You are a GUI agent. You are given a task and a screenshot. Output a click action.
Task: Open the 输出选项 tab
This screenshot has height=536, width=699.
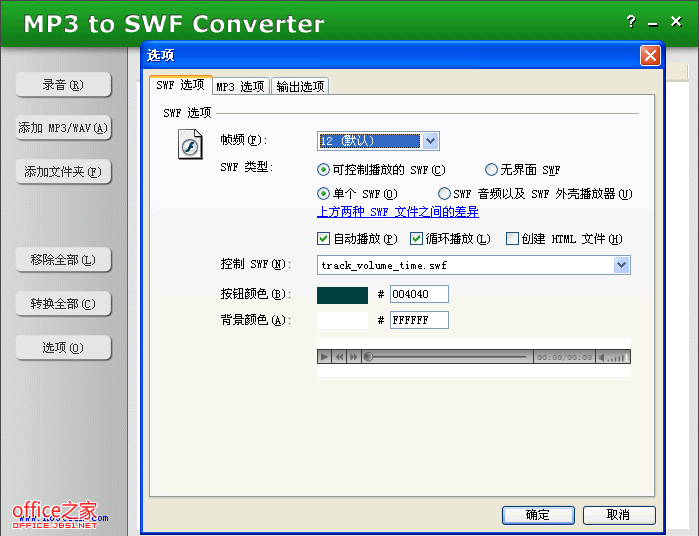(x=300, y=87)
